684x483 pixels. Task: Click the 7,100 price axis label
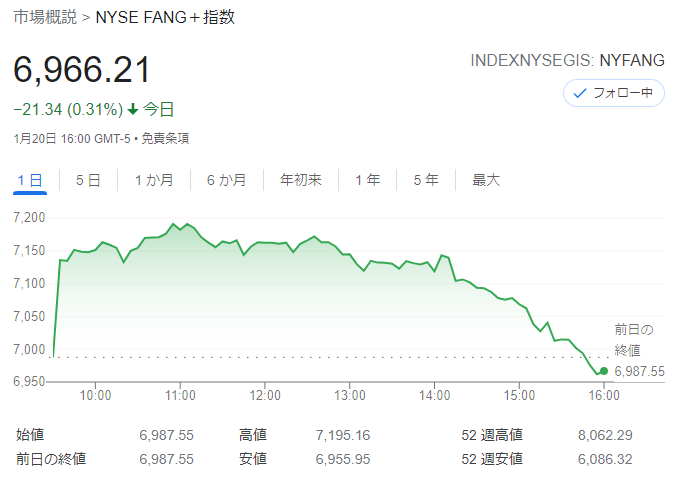(29, 284)
